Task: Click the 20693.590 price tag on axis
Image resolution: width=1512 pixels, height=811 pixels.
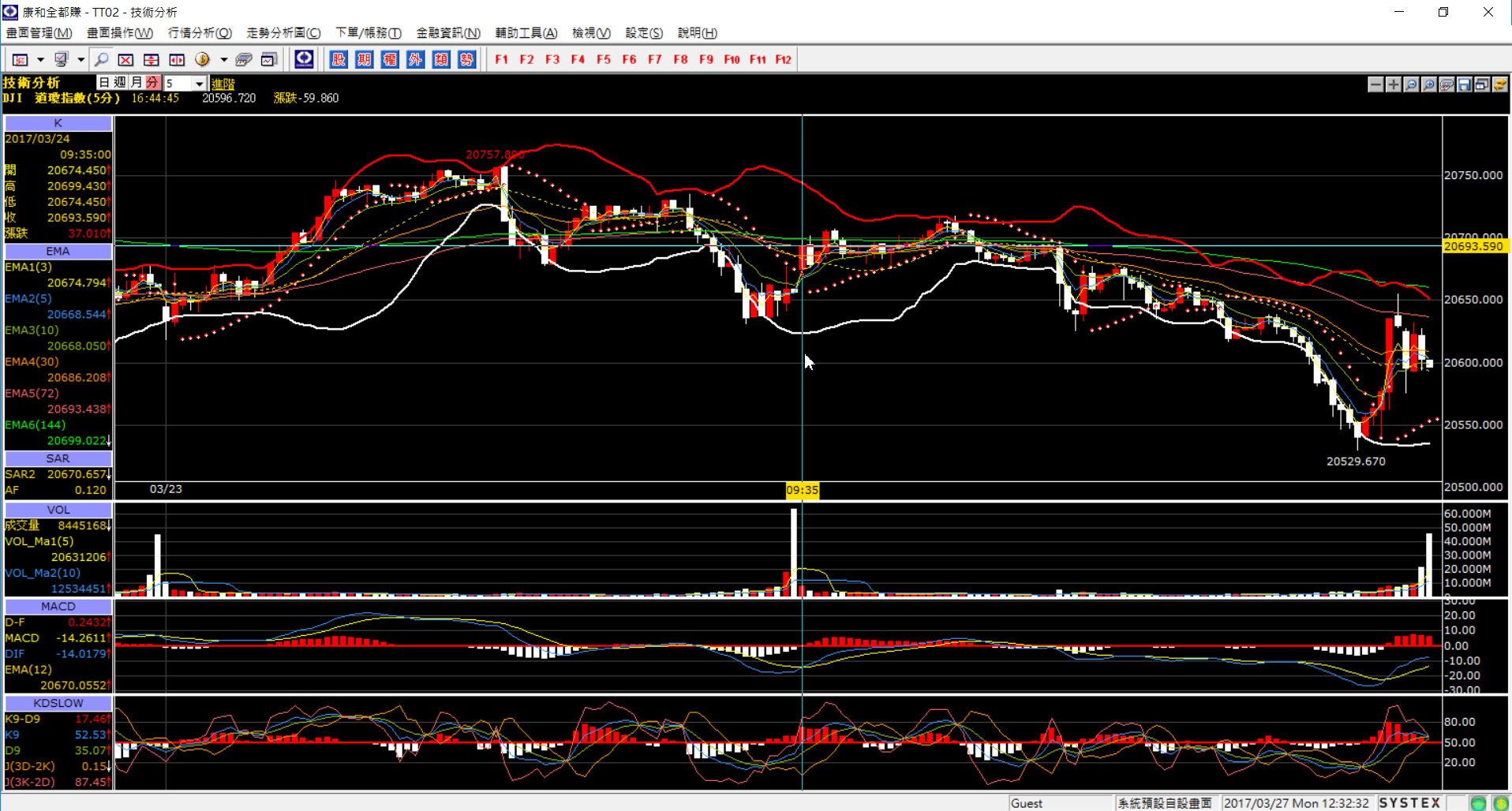Action: point(1474,246)
